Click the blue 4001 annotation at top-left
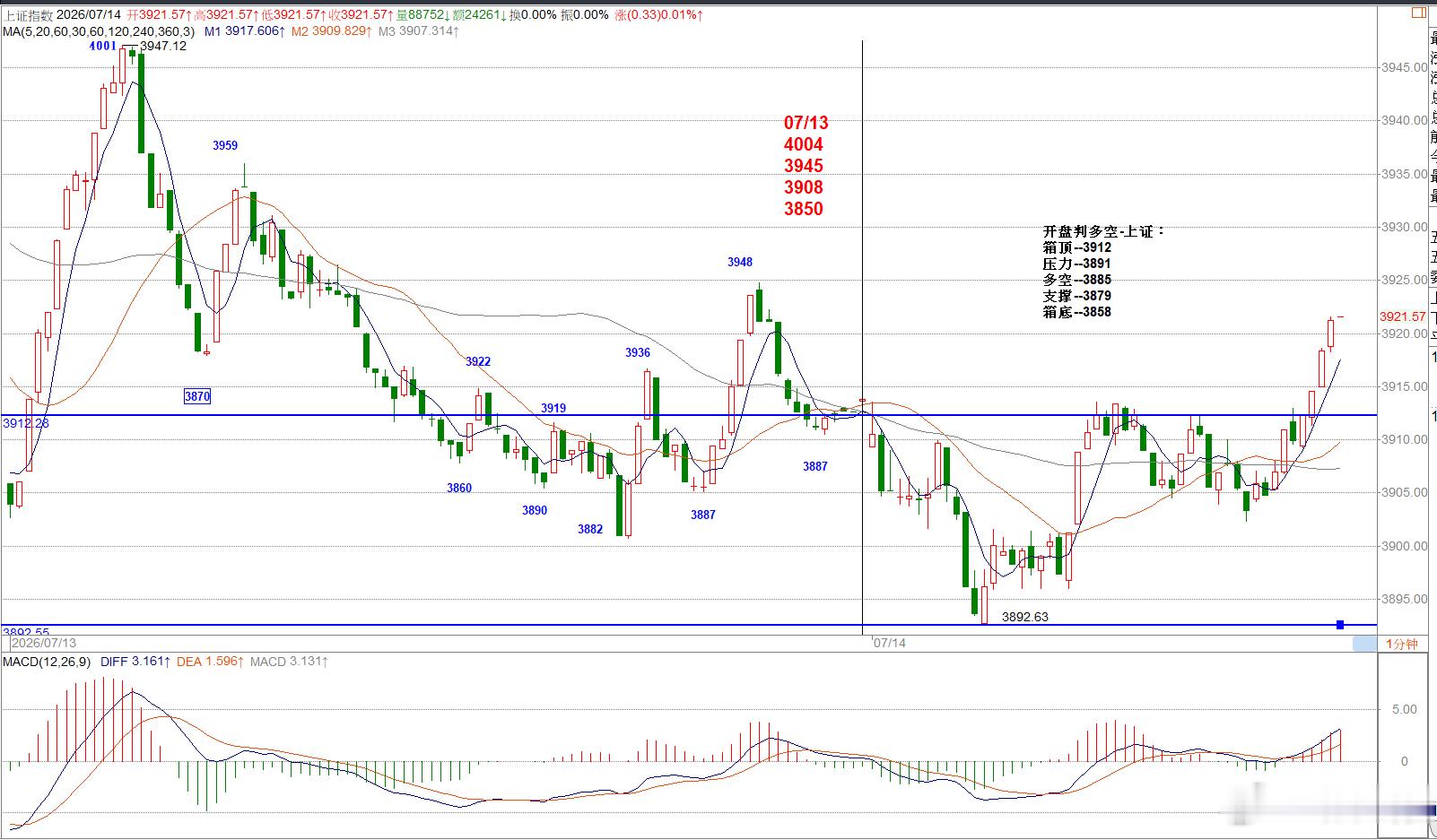 pos(102,46)
